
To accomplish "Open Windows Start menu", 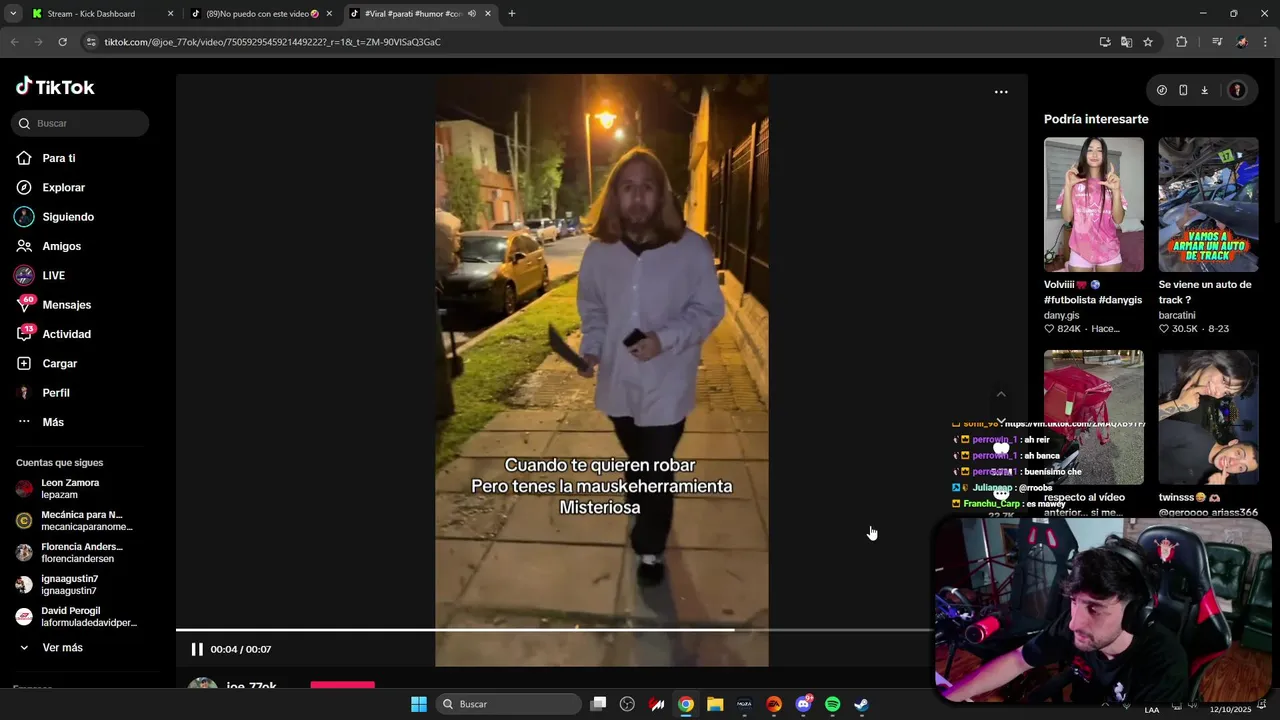I will pyautogui.click(x=419, y=704).
